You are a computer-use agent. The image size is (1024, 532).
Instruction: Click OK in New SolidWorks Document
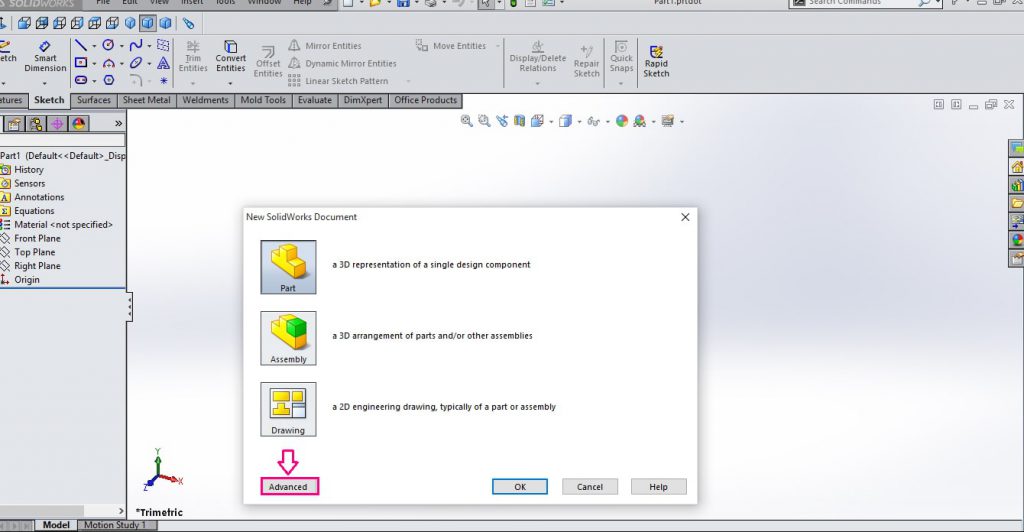click(520, 486)
